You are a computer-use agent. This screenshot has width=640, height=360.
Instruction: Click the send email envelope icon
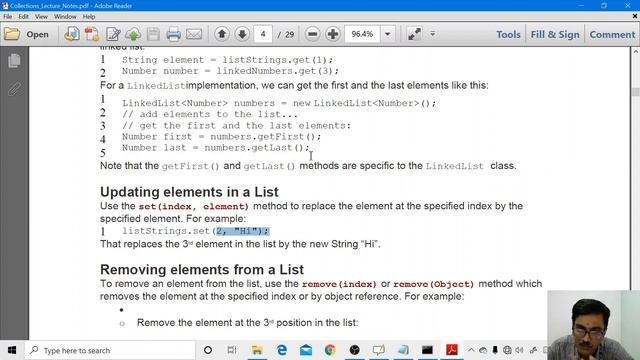coord(194,34)
